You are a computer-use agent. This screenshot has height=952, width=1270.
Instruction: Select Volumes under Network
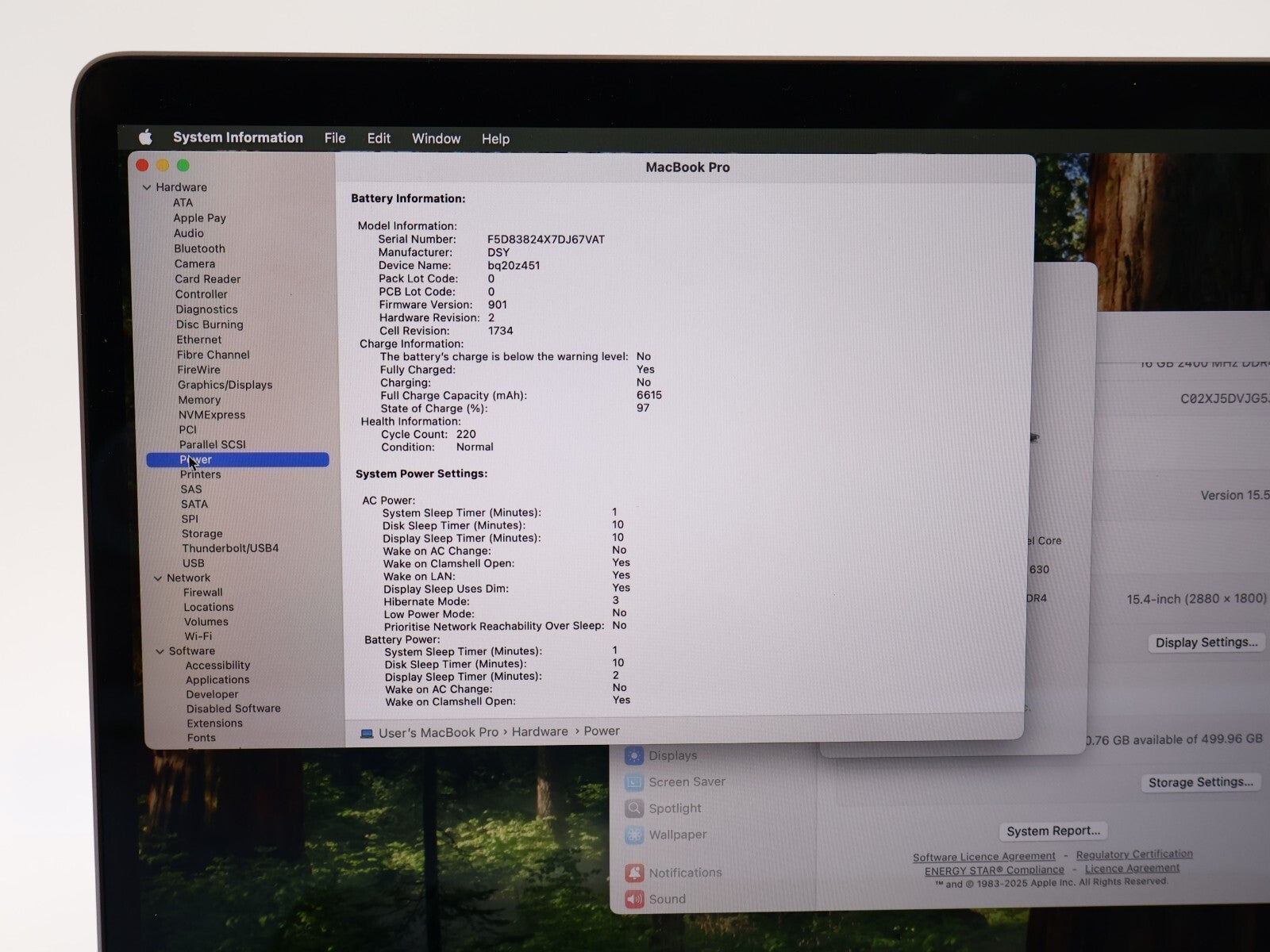click(x=206, y=622)
